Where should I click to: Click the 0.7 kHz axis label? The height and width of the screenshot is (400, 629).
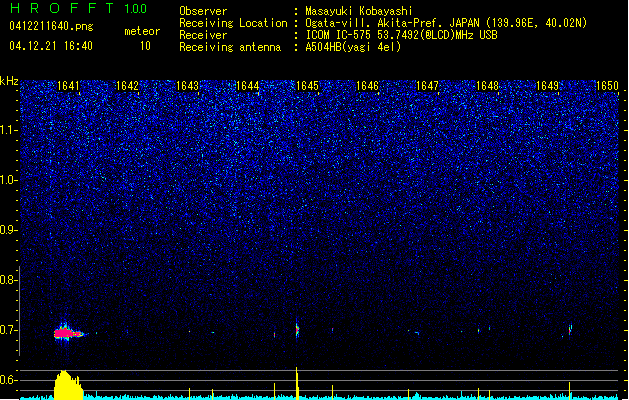pos(9,330)
